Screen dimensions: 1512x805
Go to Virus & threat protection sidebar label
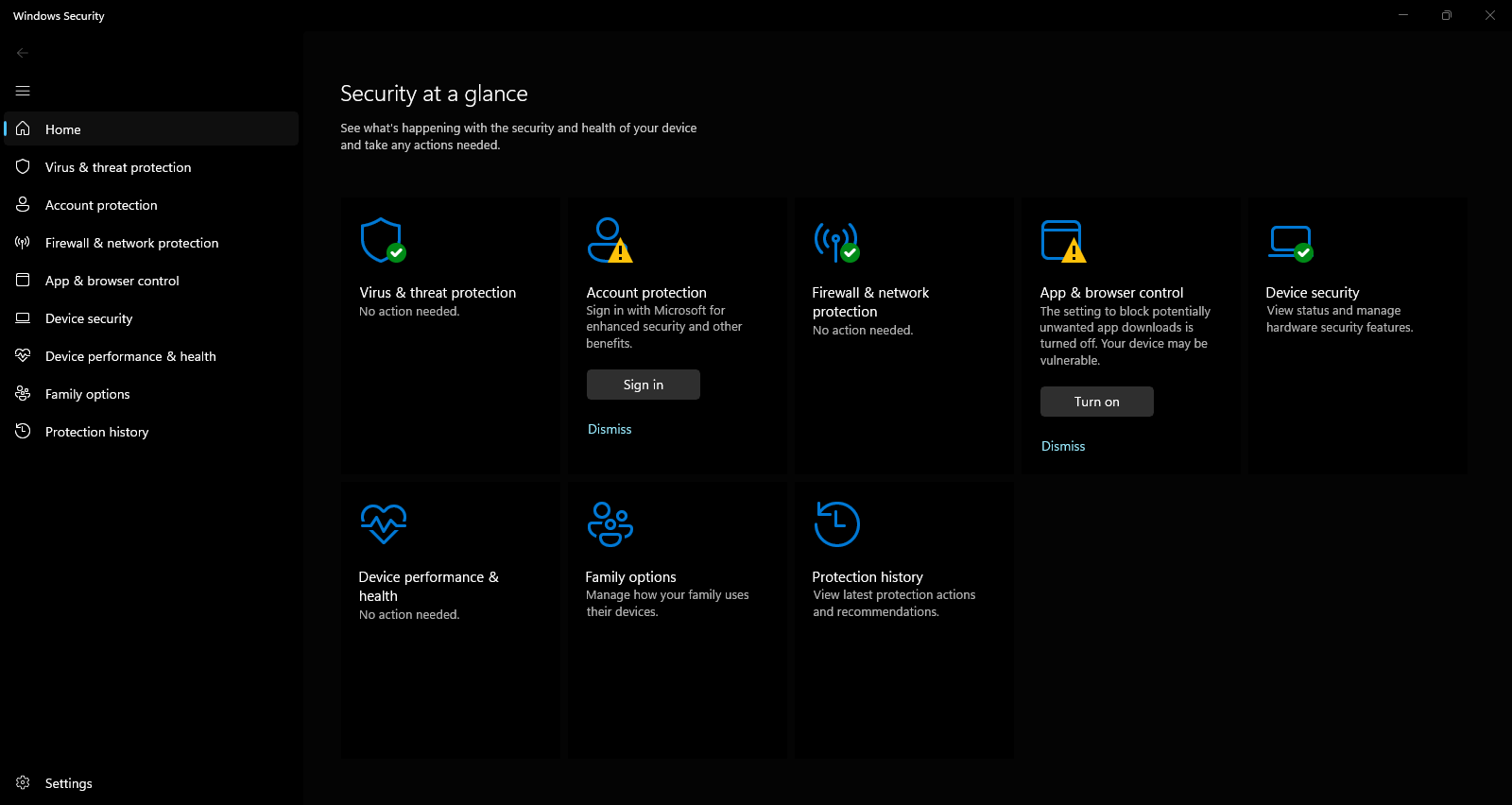(118, 167)
